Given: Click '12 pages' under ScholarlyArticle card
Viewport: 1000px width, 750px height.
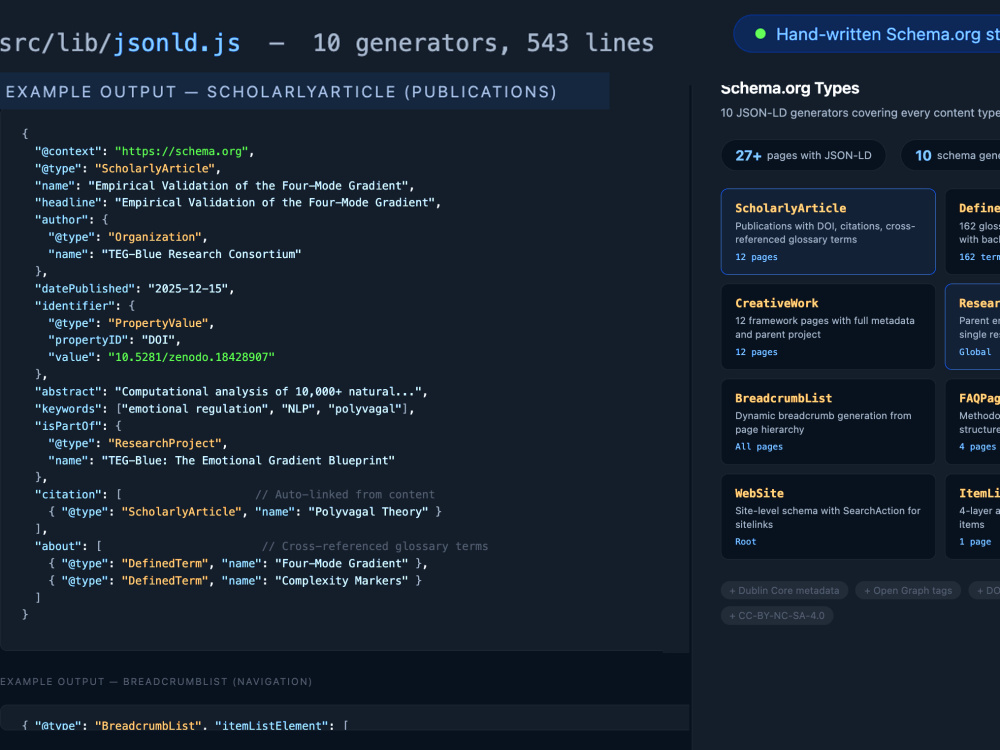Looking at the screenshot, I should (x=756, y=257).
